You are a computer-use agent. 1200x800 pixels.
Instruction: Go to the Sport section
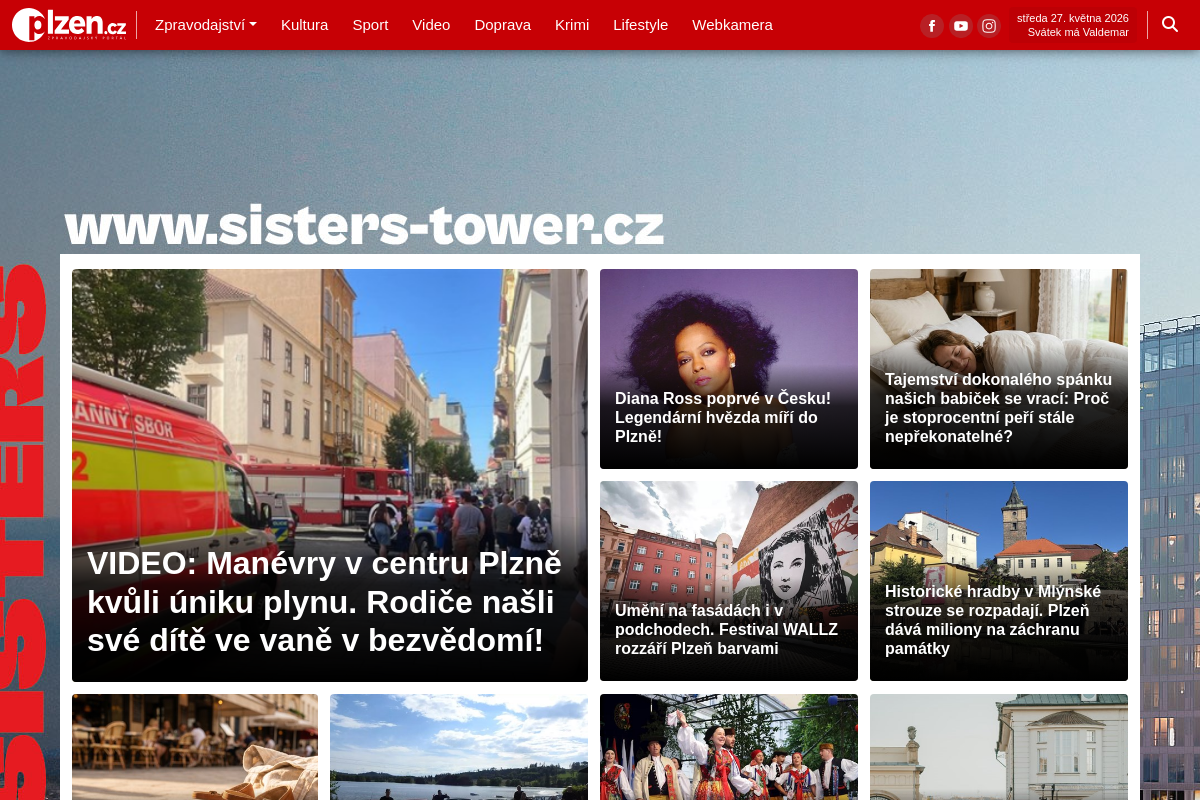[370, 25]
